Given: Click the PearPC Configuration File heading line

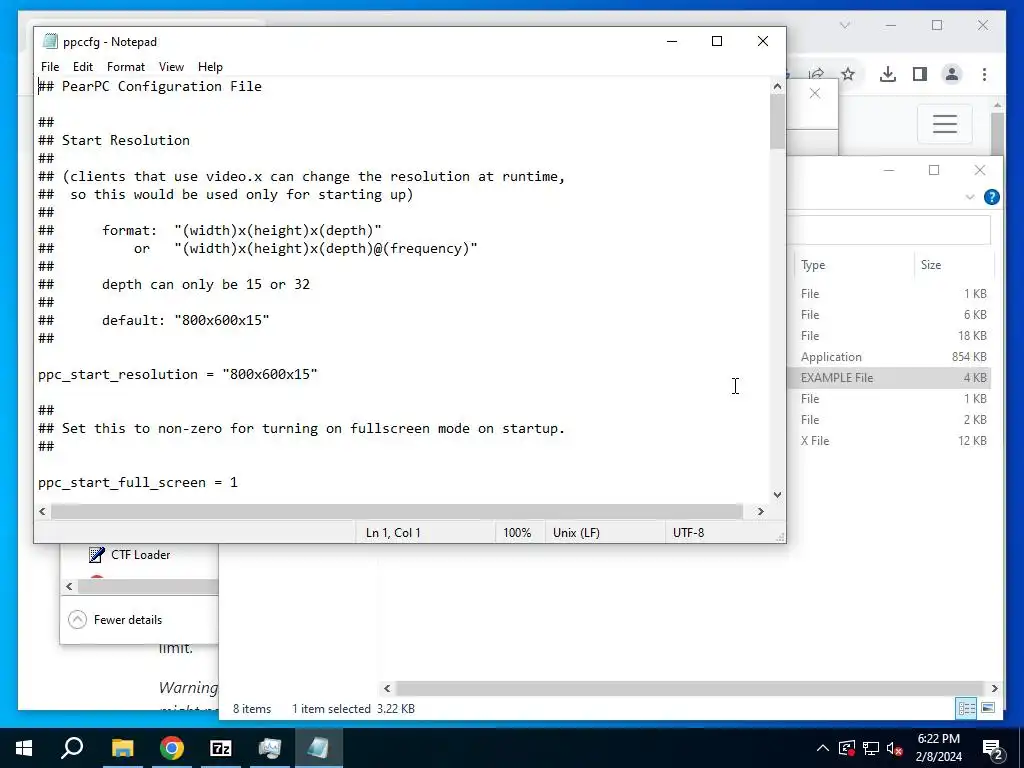Looking at the screenshot, I should pos(150,86).
